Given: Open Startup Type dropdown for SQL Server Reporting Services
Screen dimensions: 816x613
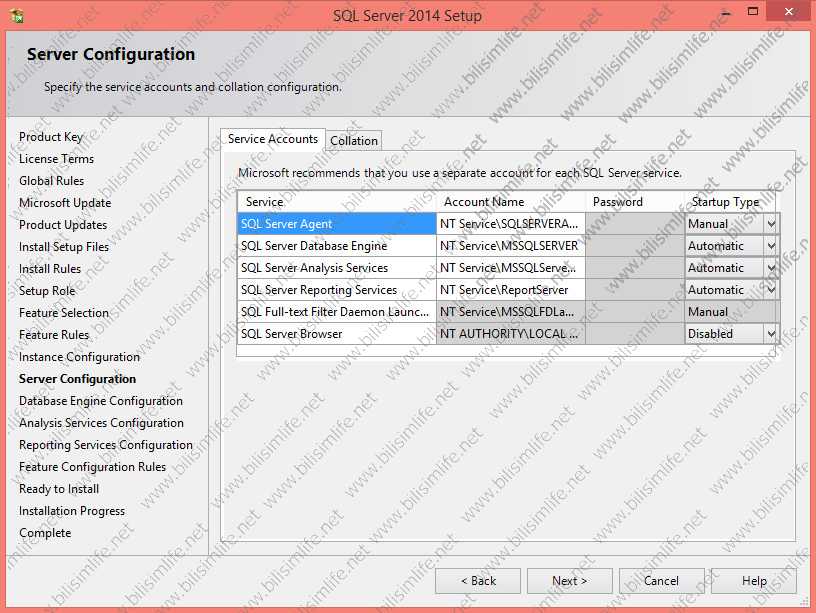Looking at the screenshot, I should point(771,290).
